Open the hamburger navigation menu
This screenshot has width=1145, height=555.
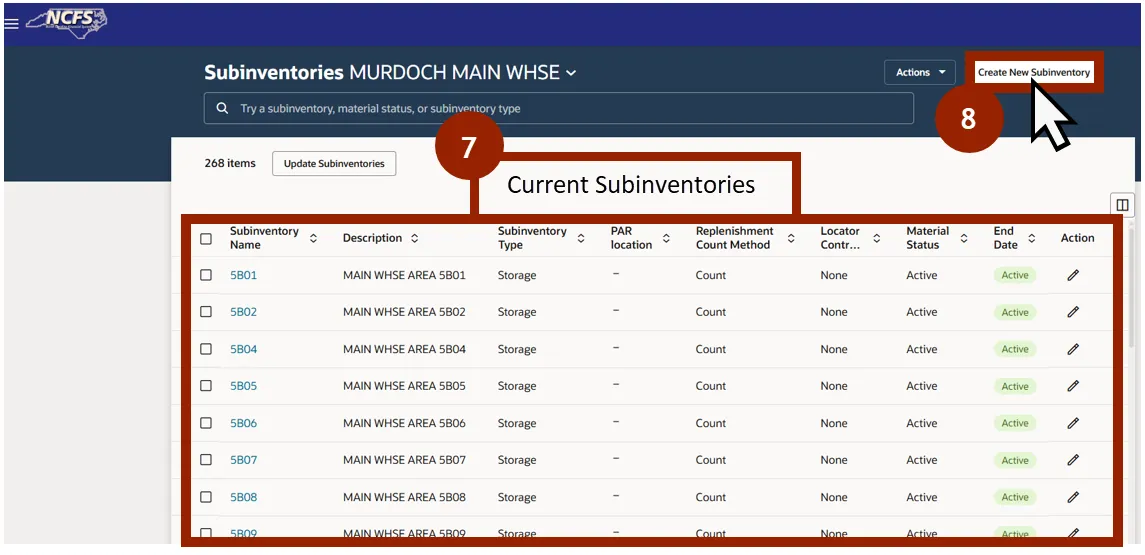pos(11,23)
